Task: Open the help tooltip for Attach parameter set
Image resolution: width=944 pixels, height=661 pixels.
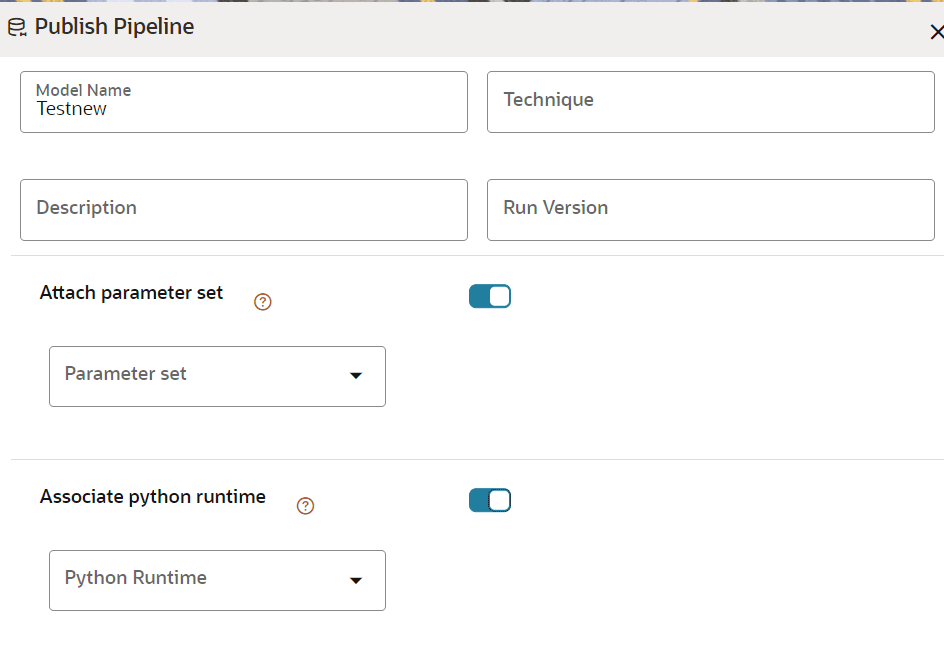Action: tap(263, 301)
